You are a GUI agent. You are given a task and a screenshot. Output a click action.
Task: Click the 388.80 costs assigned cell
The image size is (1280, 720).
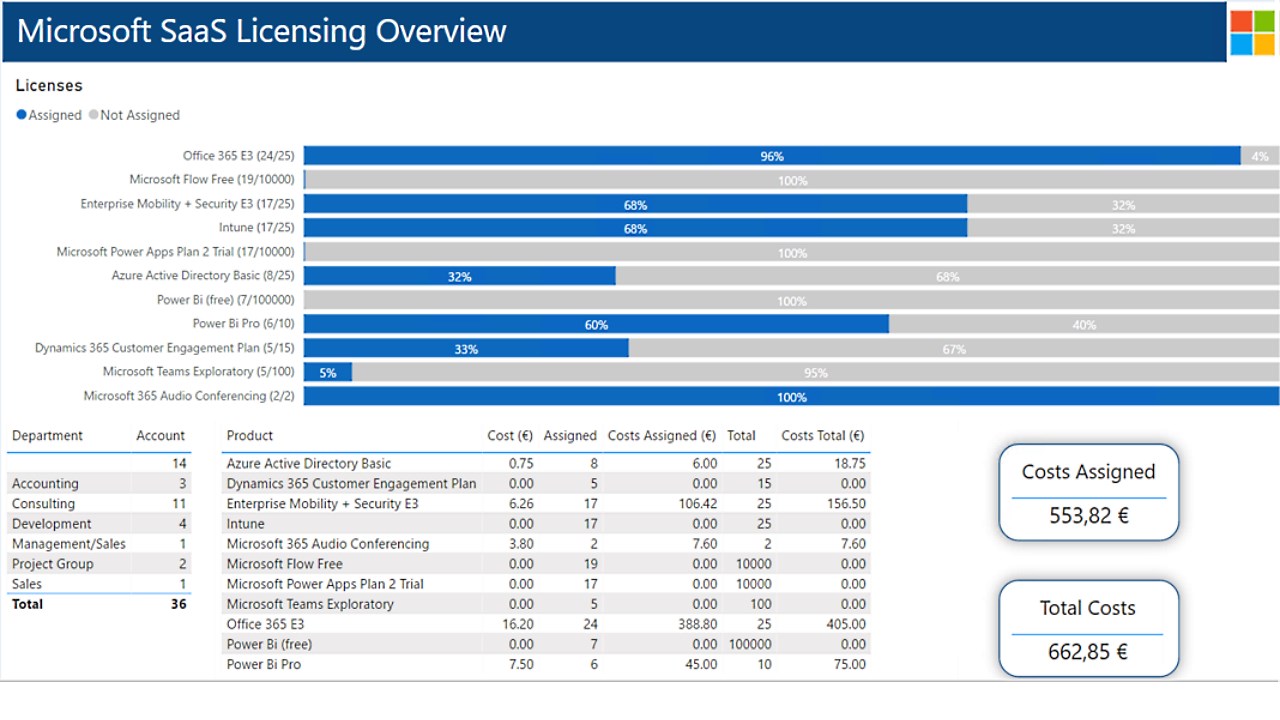coord(696,624)
